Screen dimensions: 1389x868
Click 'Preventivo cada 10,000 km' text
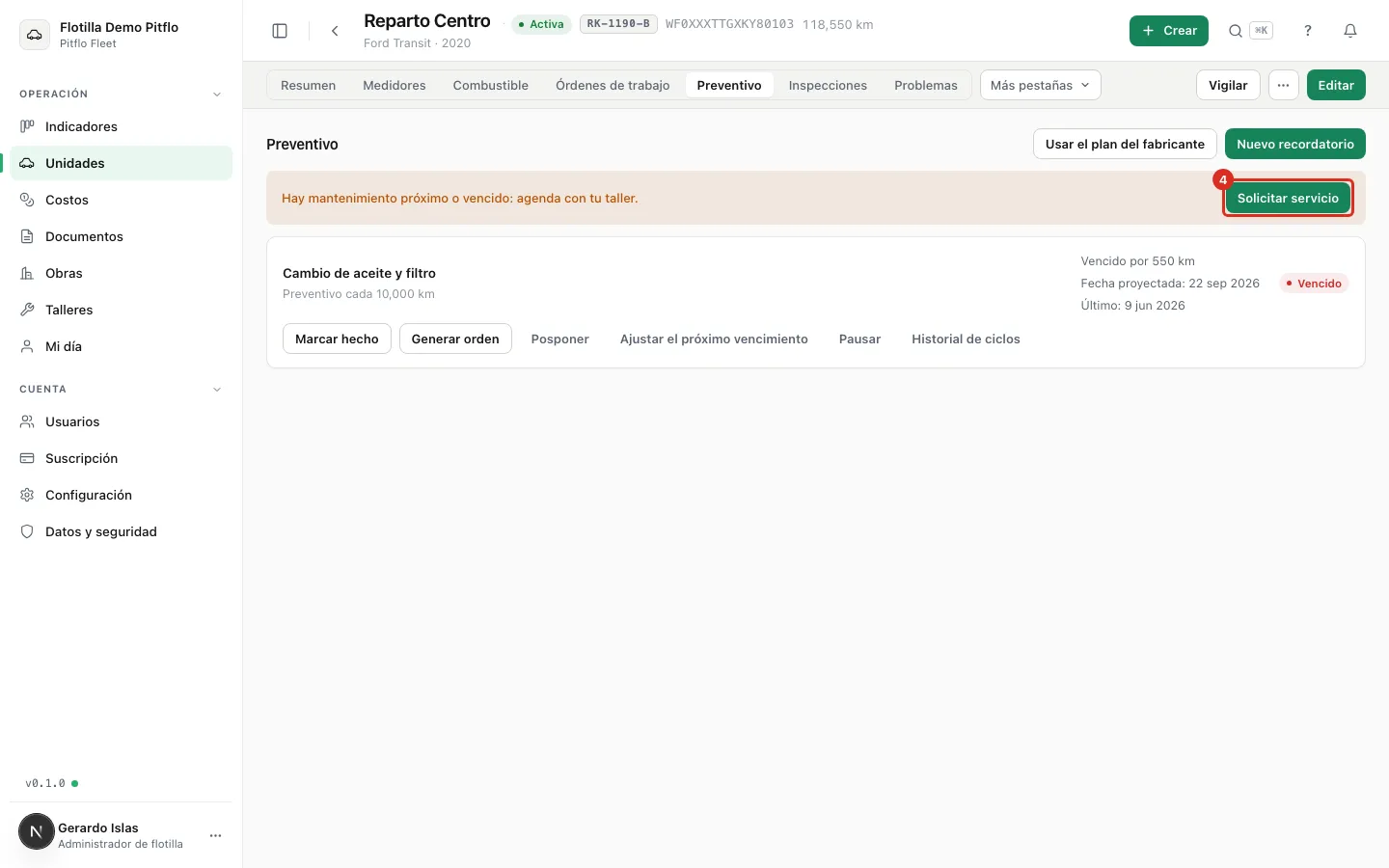tap(359, 294)
